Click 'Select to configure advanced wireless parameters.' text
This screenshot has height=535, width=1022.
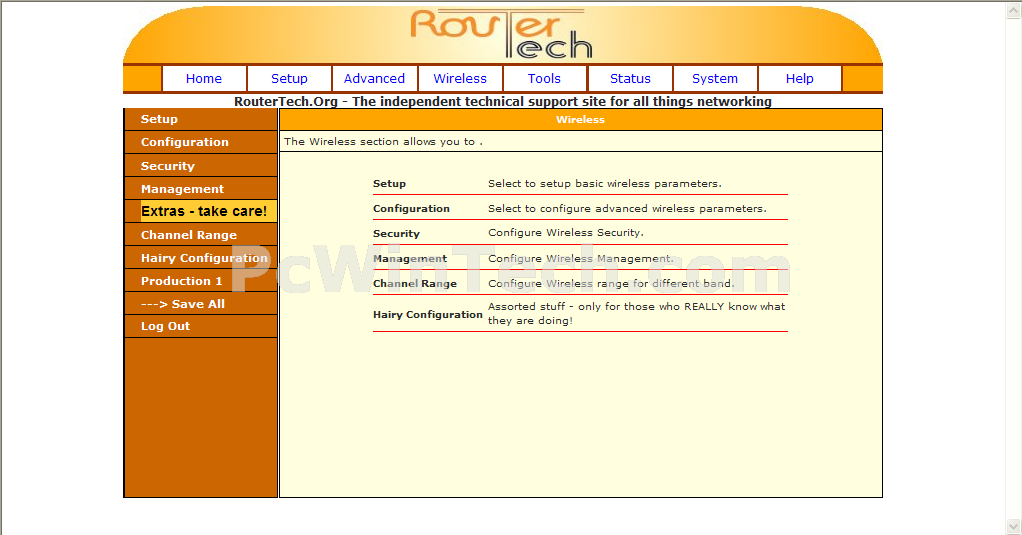[628, 209]
